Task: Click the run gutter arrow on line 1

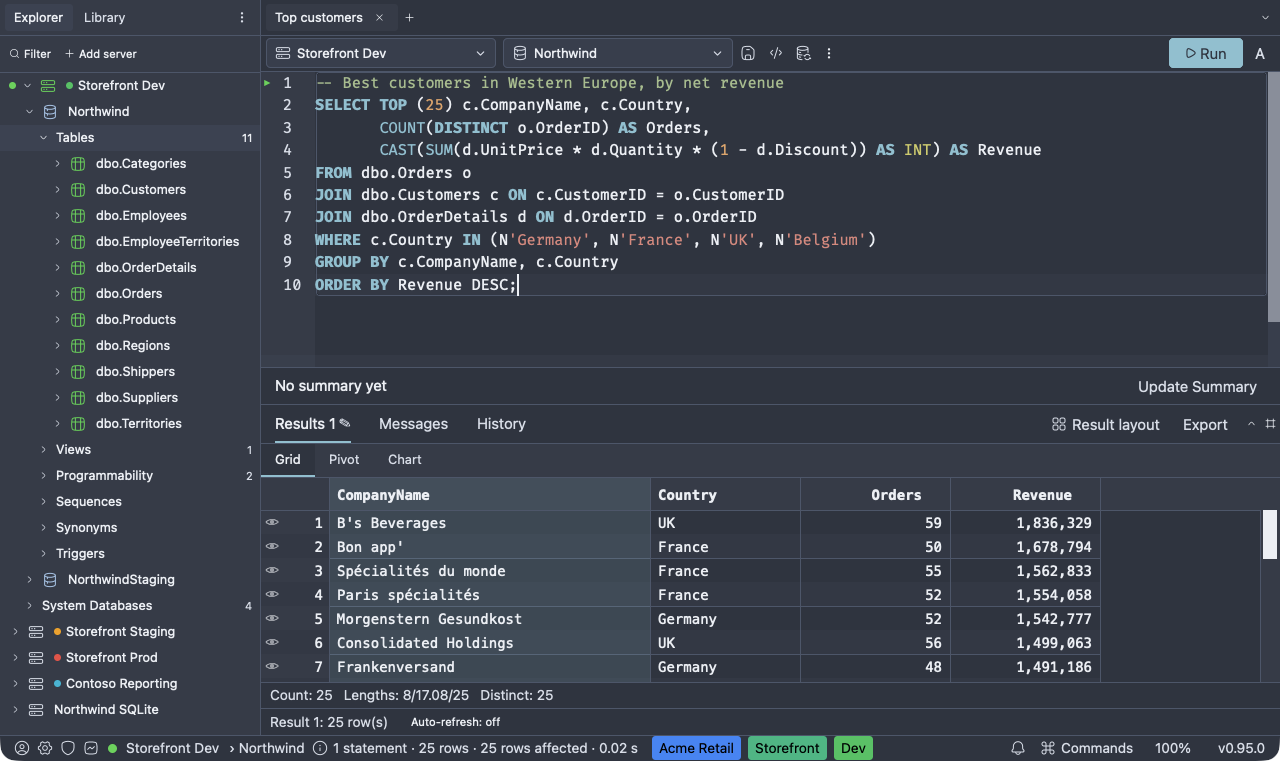Action: coord(267,83)
